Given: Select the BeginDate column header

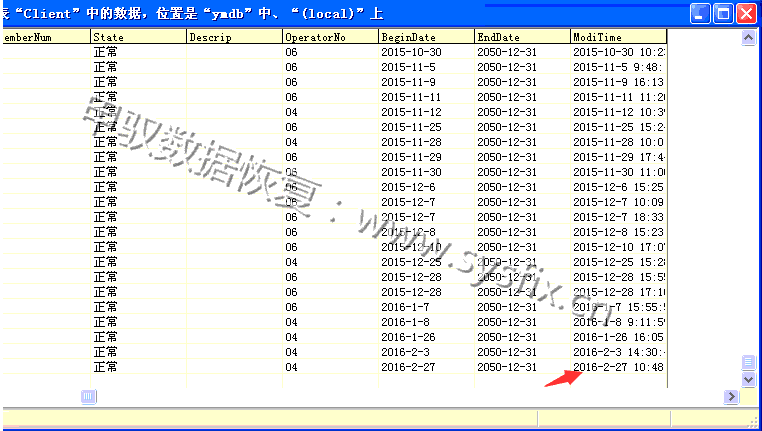Looking at the screenshot, I should (x=426, y=37).
